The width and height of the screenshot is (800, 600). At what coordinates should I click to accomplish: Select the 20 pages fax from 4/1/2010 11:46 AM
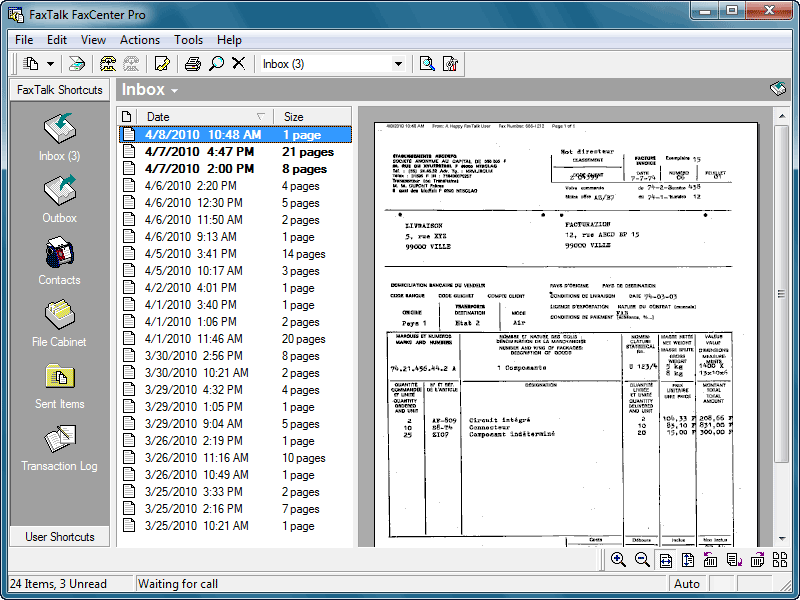pos(235,339)
